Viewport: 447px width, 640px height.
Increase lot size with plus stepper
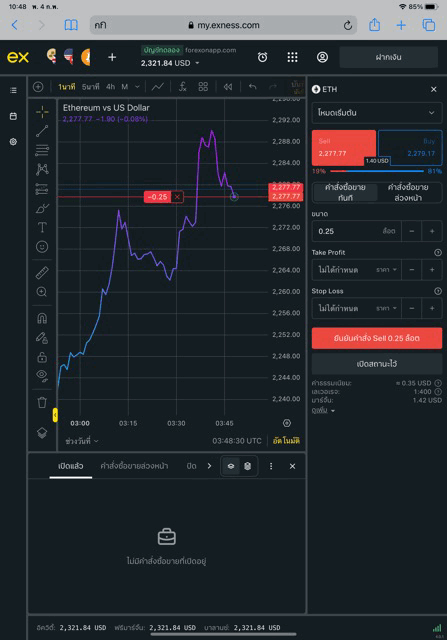coord(432,231)
